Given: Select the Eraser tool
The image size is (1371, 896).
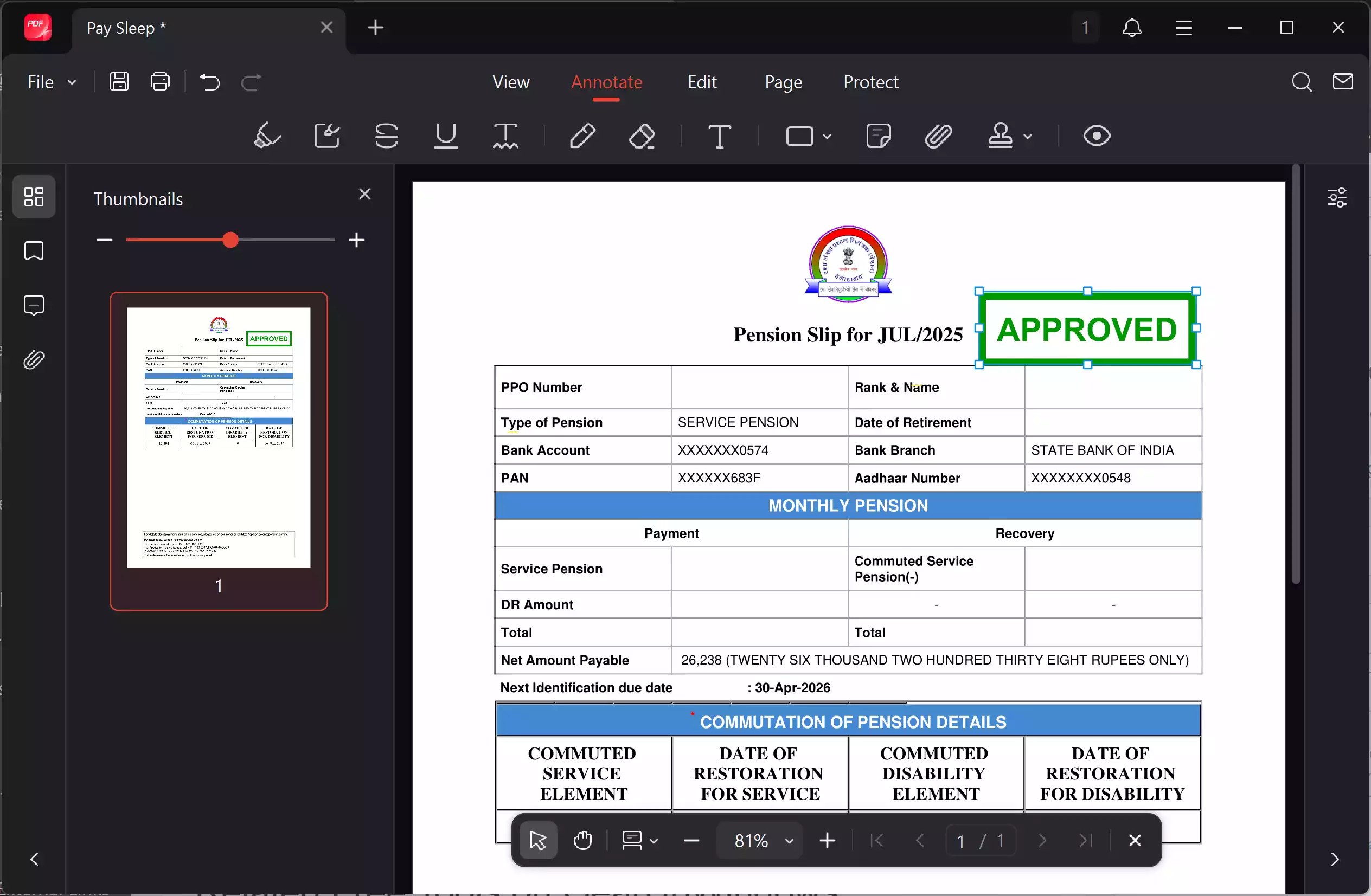Looking at the screenshot, I should 642,137.
